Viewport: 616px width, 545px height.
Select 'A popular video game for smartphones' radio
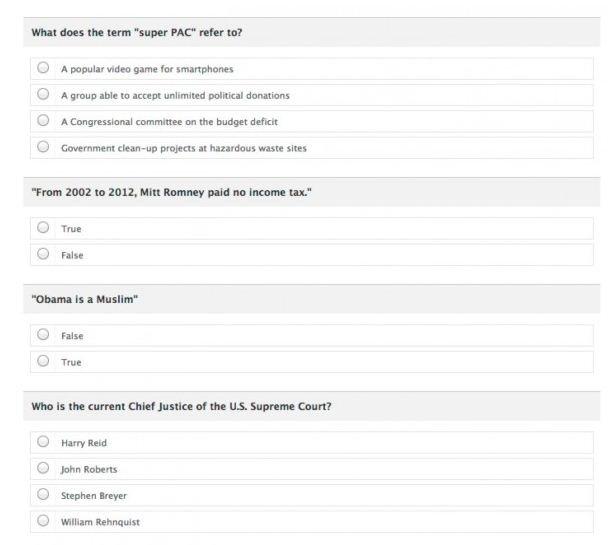[x=43, y=68]
